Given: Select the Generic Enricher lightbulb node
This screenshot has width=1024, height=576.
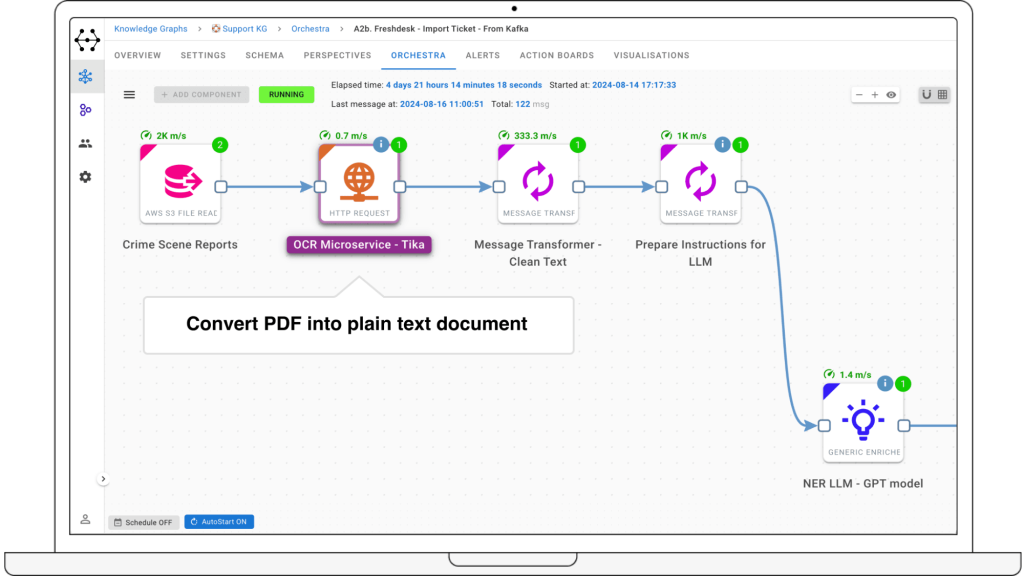Looking at the screenshot, I should point(863,423).
